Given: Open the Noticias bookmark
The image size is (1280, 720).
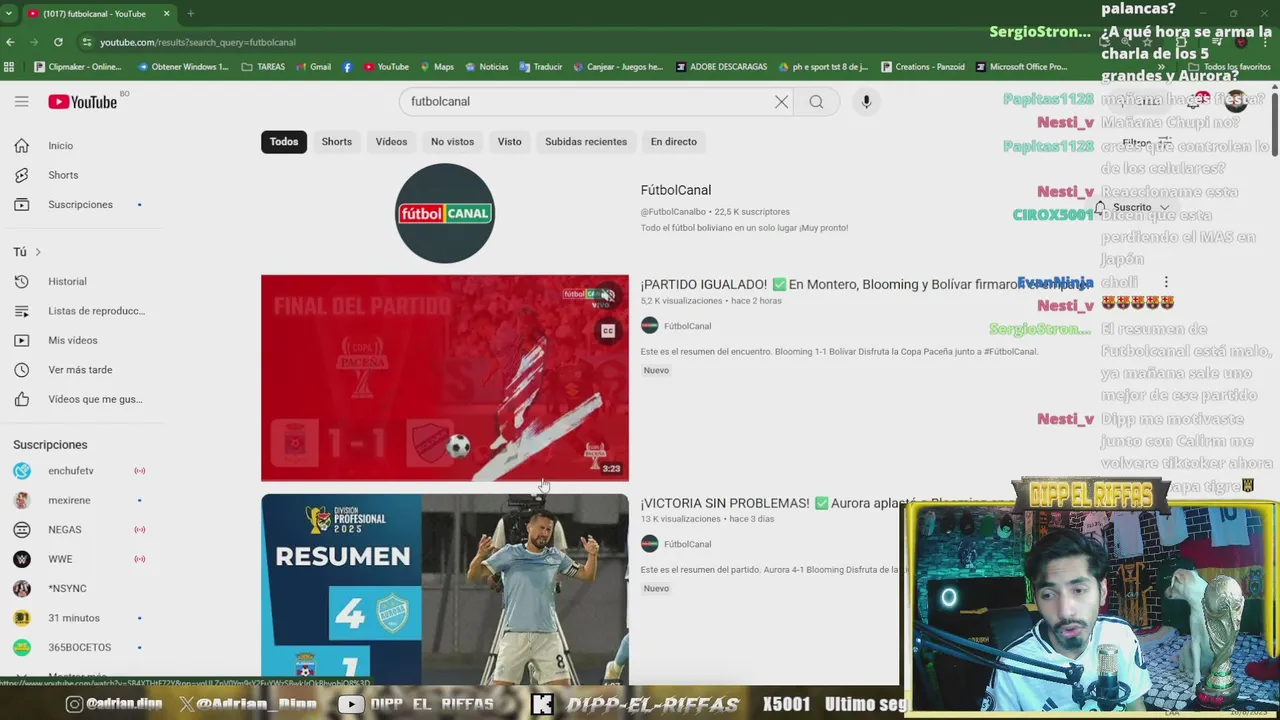Looking at the screenshot, I should pos(487,67).
